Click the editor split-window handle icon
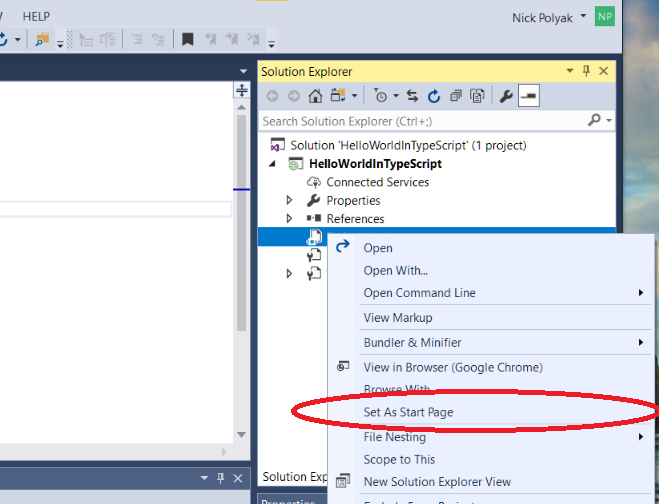This screenshot has width=659, height=504. coord(242,90)
